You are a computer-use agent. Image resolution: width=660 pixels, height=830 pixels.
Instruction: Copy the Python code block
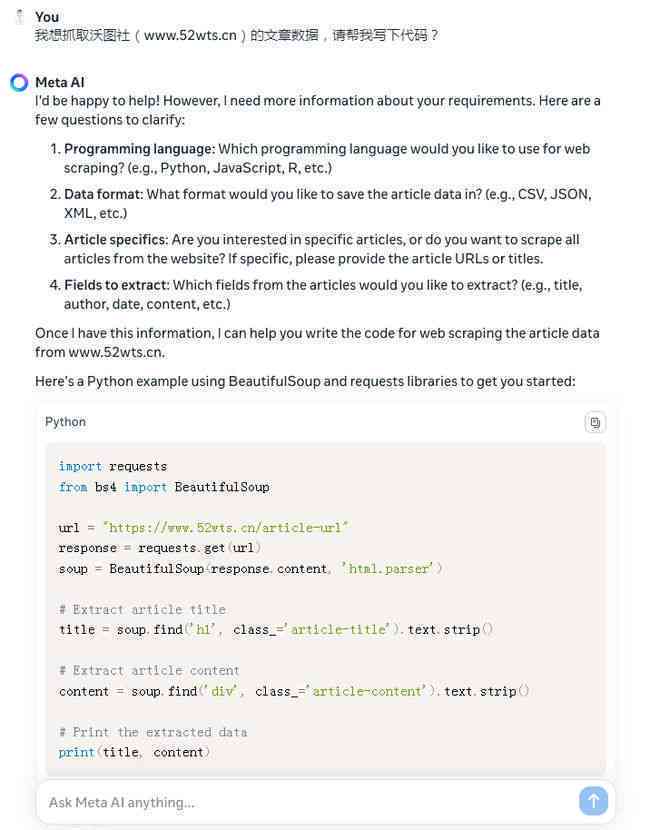tap(595, 423)
